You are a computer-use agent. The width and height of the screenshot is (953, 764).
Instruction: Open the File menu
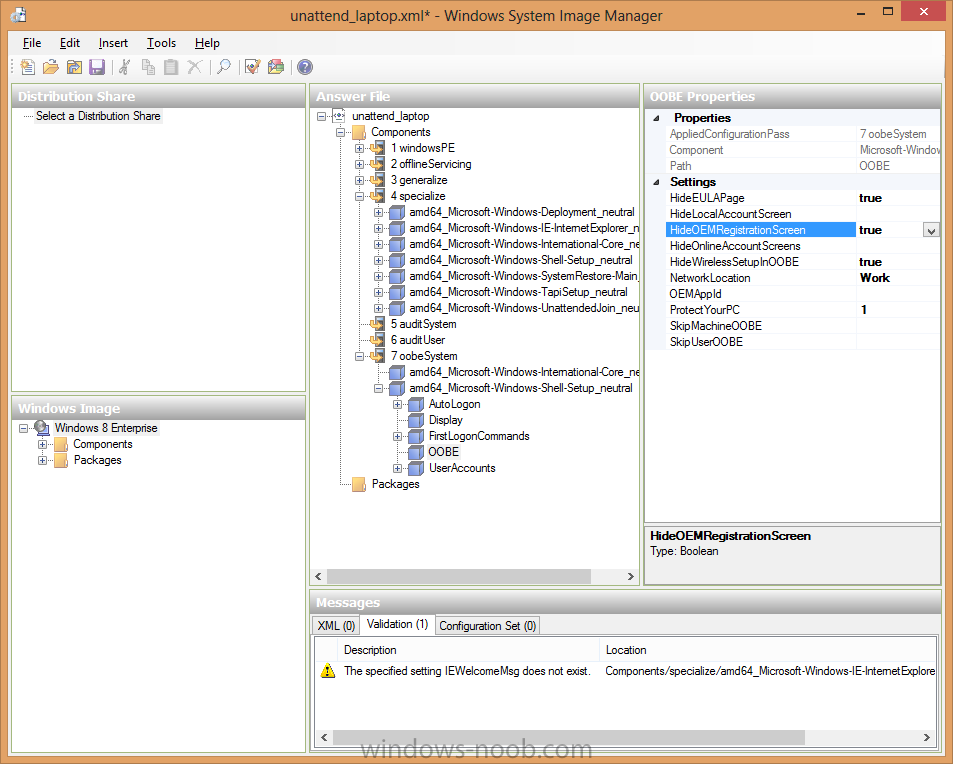(32, 43)
